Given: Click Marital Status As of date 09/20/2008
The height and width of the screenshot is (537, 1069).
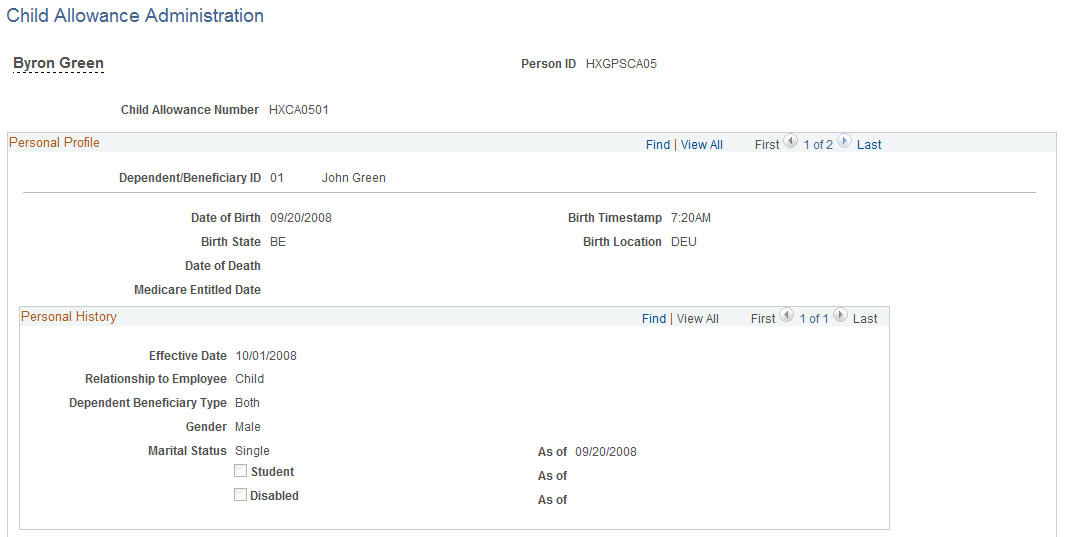Looking at the screenshot, I should pyautogui.click(x=605, y=452).
